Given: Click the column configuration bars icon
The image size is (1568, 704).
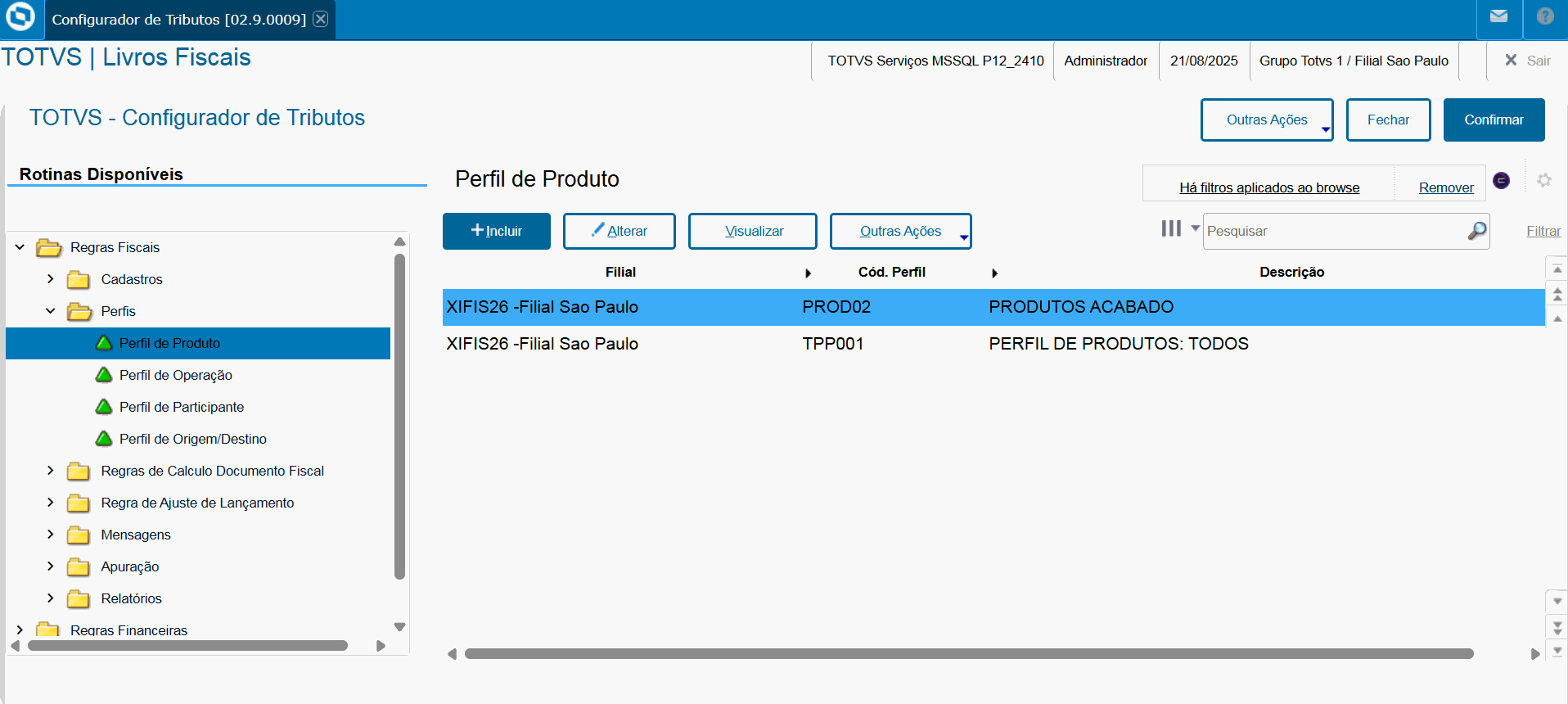Looking at the screenshot, I should click(x=1171, y=228).
